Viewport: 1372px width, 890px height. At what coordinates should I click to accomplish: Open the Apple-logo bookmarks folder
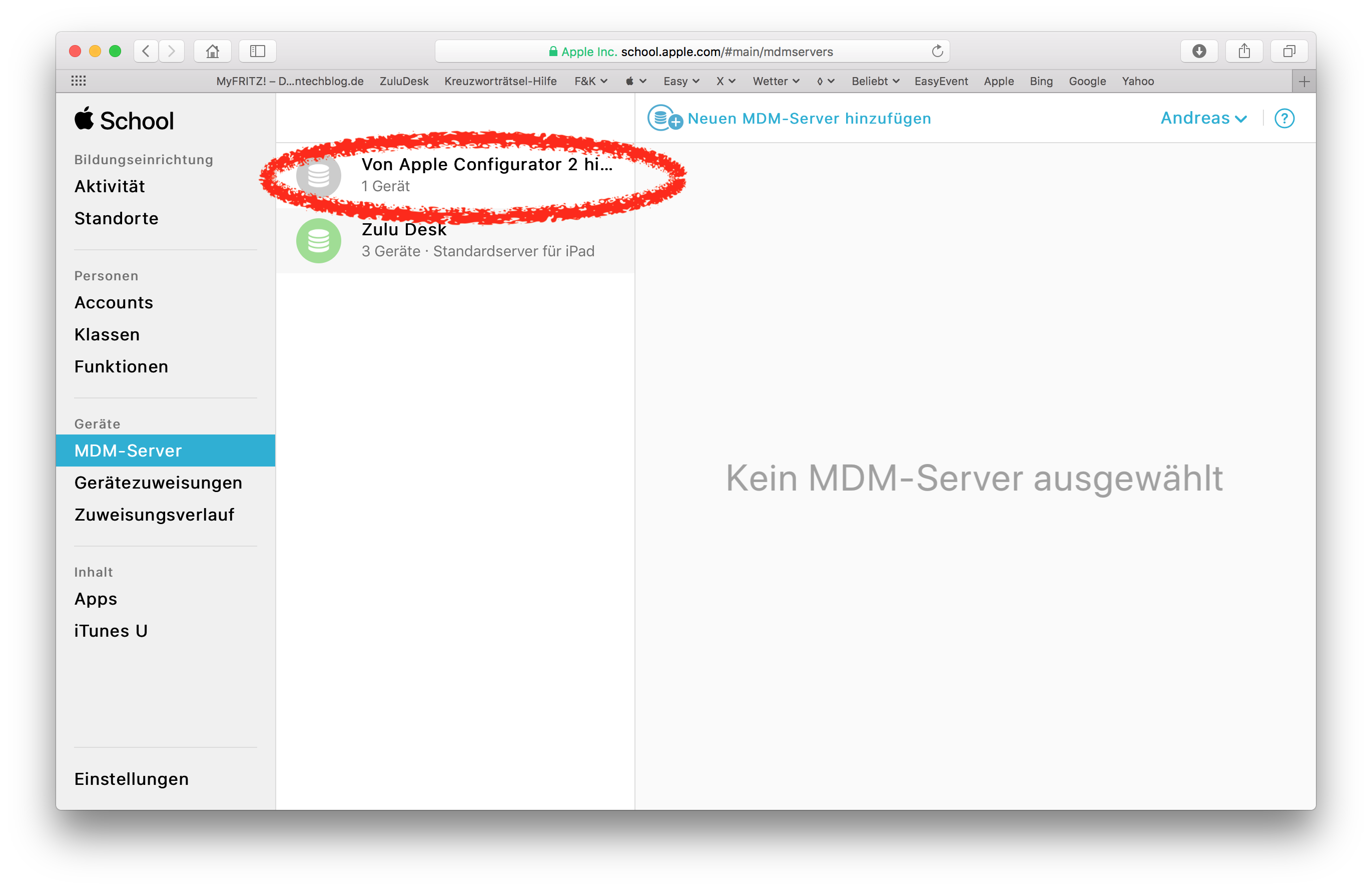(x=636, y=81)
